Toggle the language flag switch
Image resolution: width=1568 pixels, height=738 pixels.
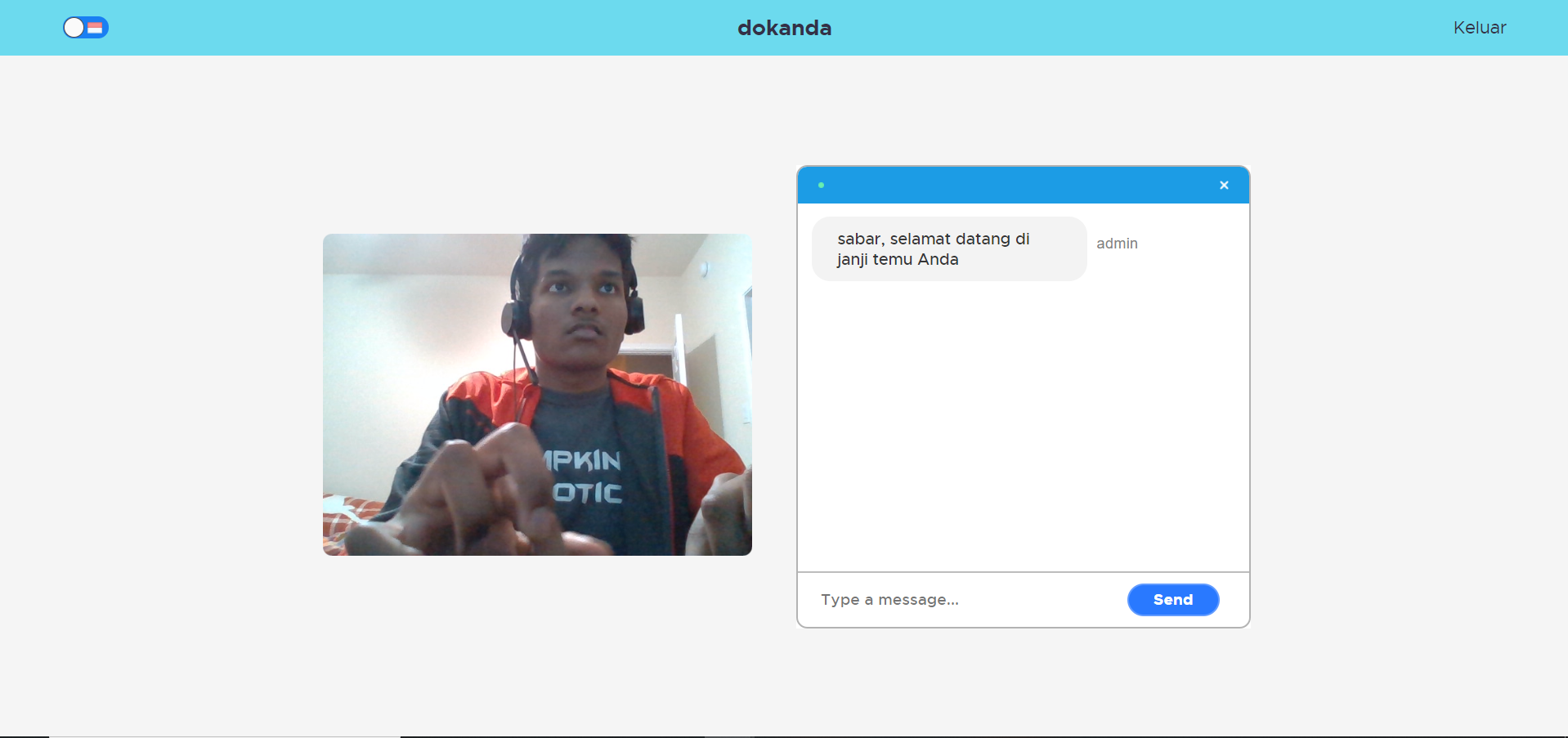click(86, 28)
